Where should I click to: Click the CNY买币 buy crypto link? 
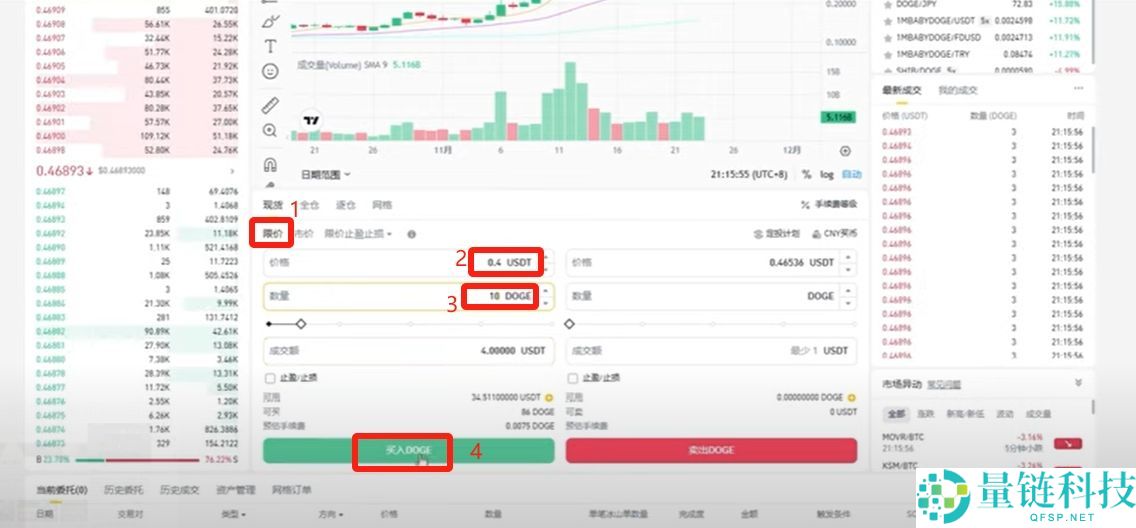click(x=834, y=234)
